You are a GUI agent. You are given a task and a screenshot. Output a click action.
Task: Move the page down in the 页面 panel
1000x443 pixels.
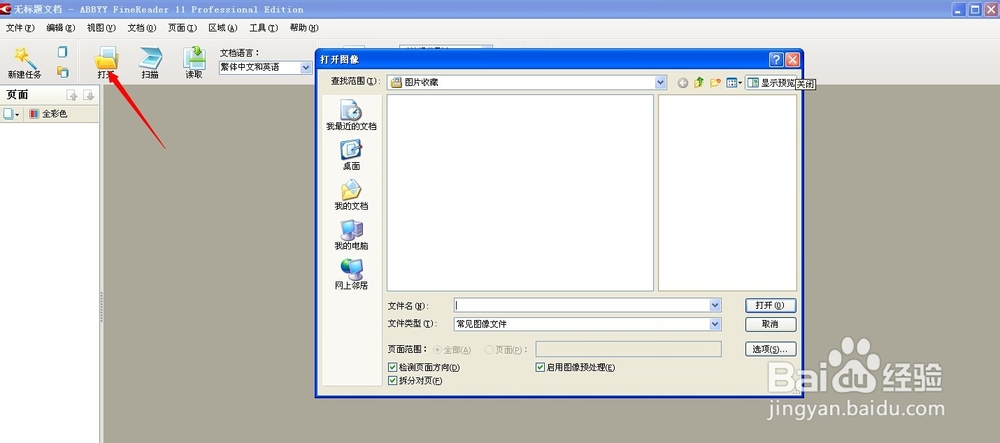tap(89, 96)
